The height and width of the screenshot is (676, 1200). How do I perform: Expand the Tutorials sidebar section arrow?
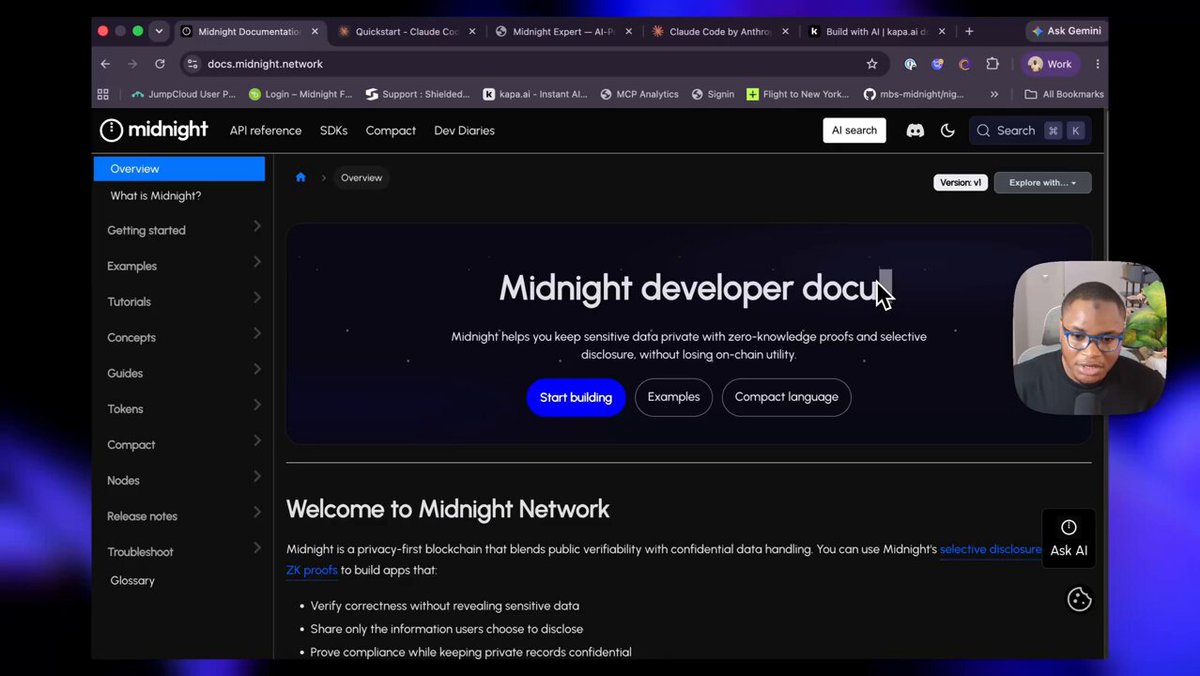[257, 298]
